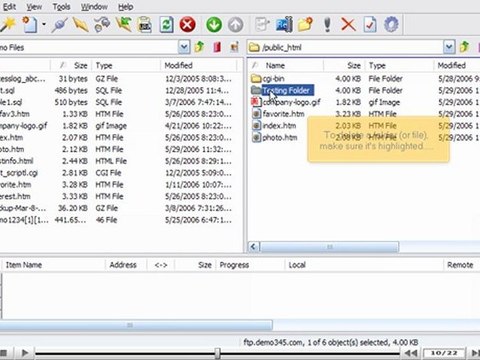Click the red X Delete icon
The width and height of the screenshot is (480, 360).
click(348, 25)
